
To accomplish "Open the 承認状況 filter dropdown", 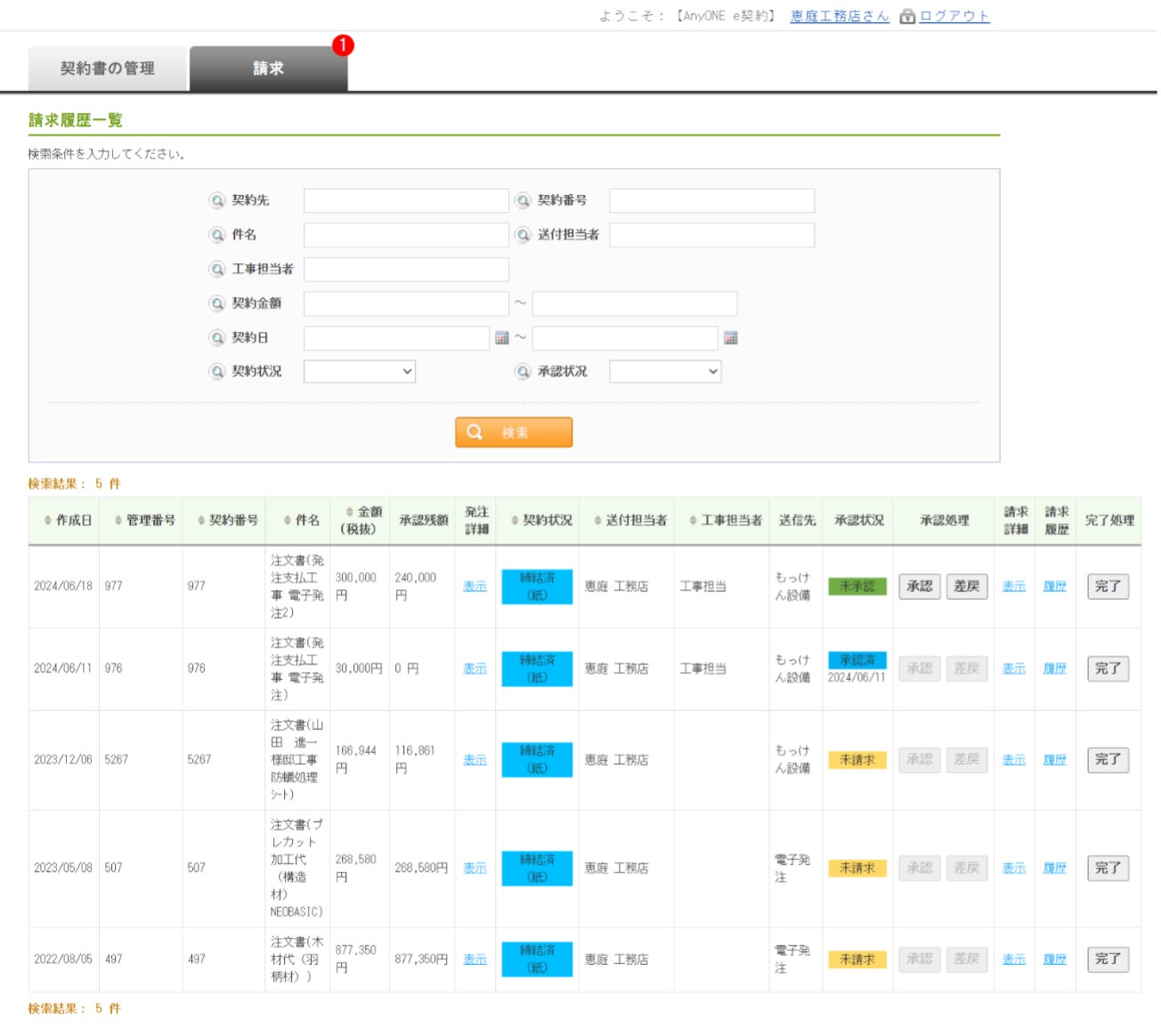I will point(665,371).
